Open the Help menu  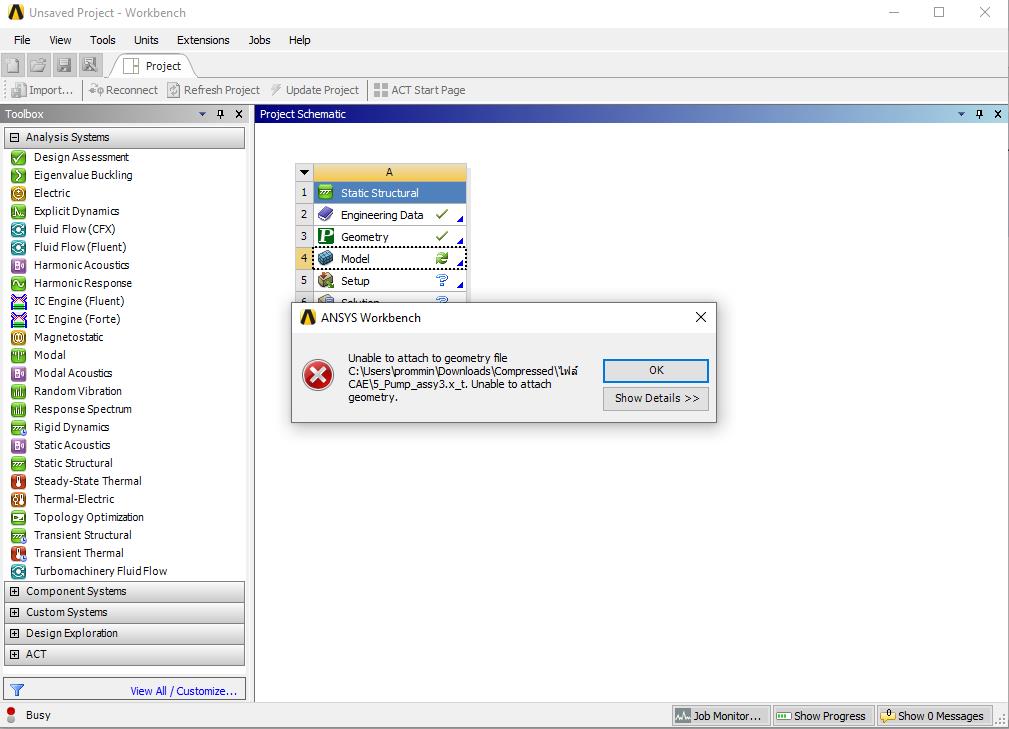click(x=299, y=40)
